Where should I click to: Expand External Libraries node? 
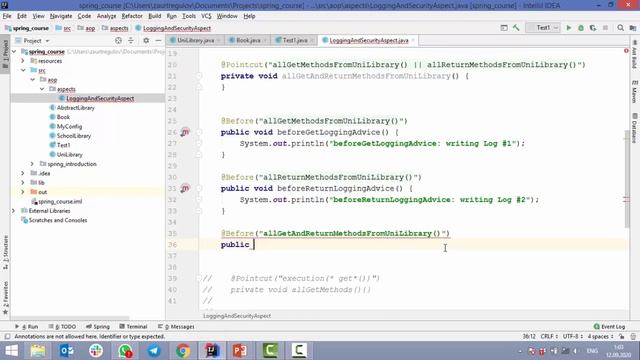point(13,211)
